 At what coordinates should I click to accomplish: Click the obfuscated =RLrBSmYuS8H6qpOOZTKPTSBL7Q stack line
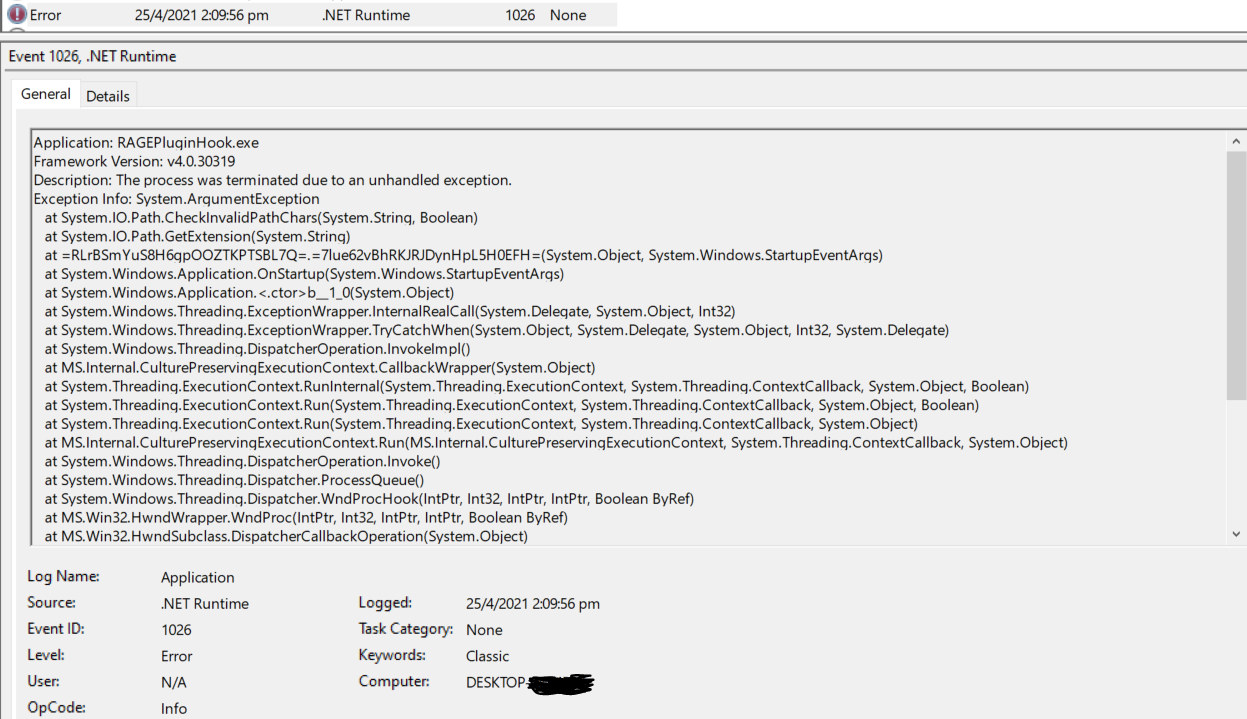click(463, 256)
